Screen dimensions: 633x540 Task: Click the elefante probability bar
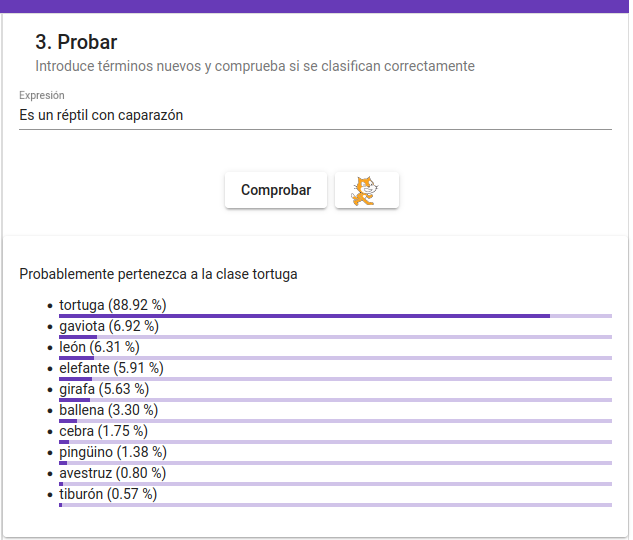335,379
